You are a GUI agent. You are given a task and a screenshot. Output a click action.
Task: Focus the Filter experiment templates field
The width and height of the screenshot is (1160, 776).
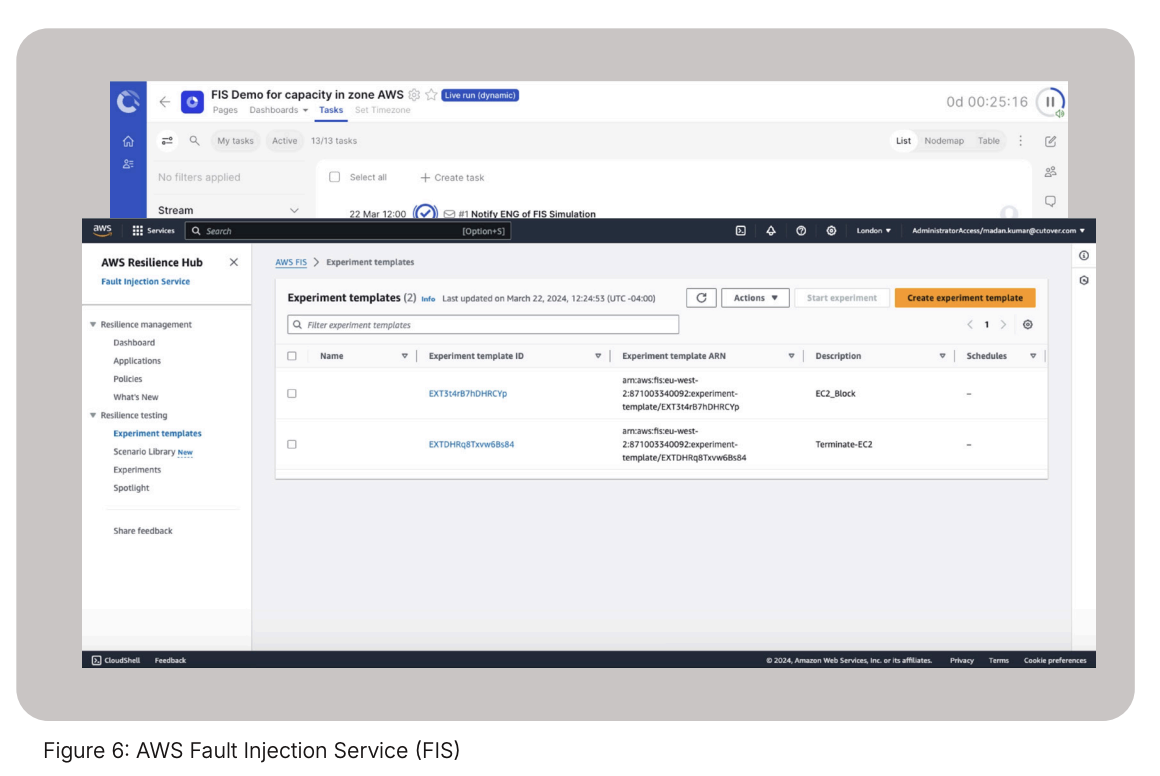click(x=483, y=325)
